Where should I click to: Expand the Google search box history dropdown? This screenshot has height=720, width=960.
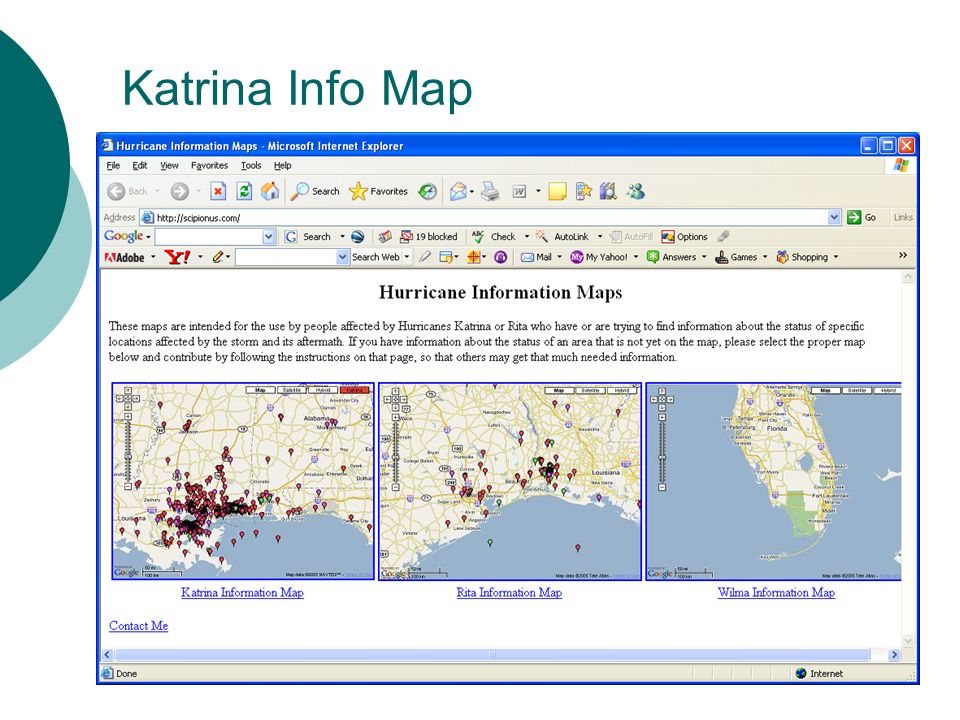click(268, 237)
